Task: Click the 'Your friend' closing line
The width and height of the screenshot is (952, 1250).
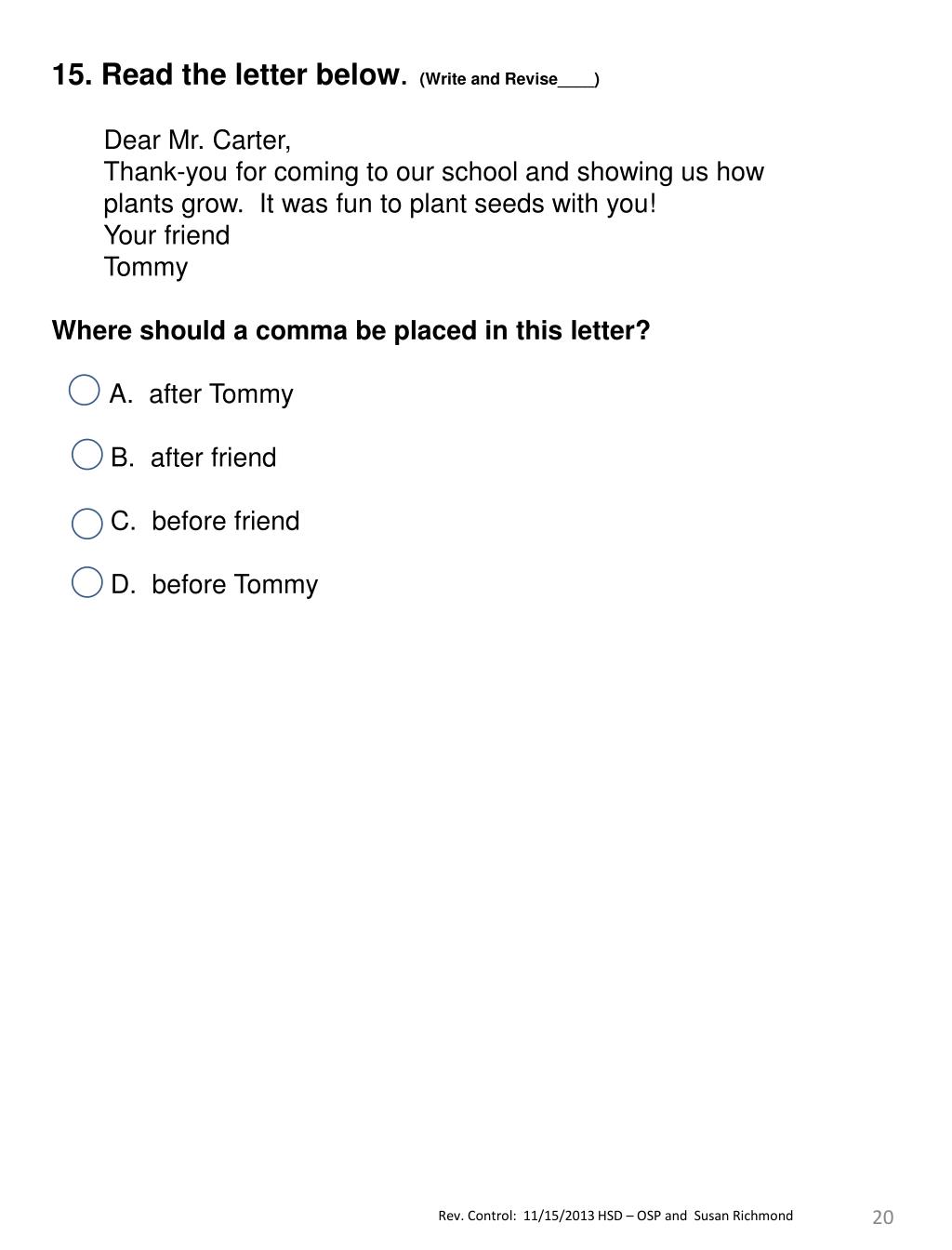Action: [x=166, y=235]
